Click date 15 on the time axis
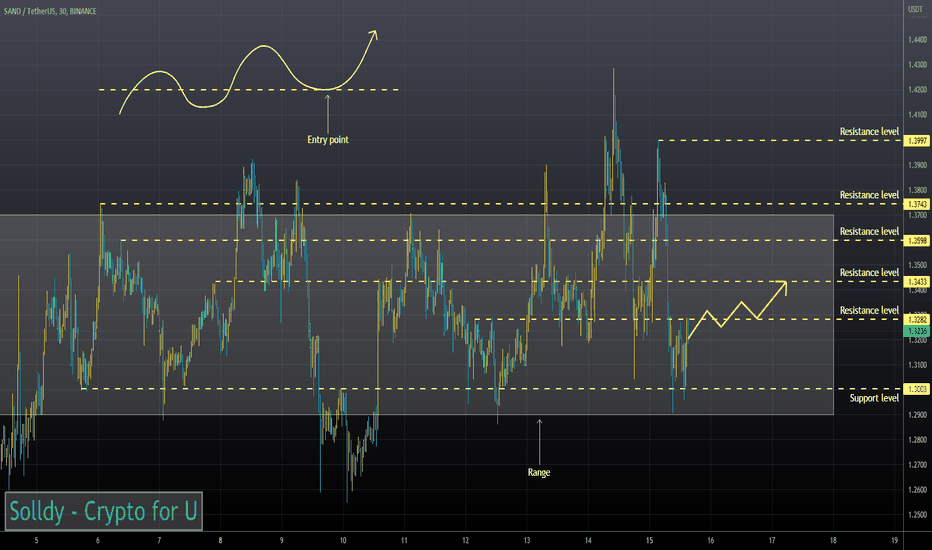The width and height of the screenshot is (932, 550). point(649,540)
